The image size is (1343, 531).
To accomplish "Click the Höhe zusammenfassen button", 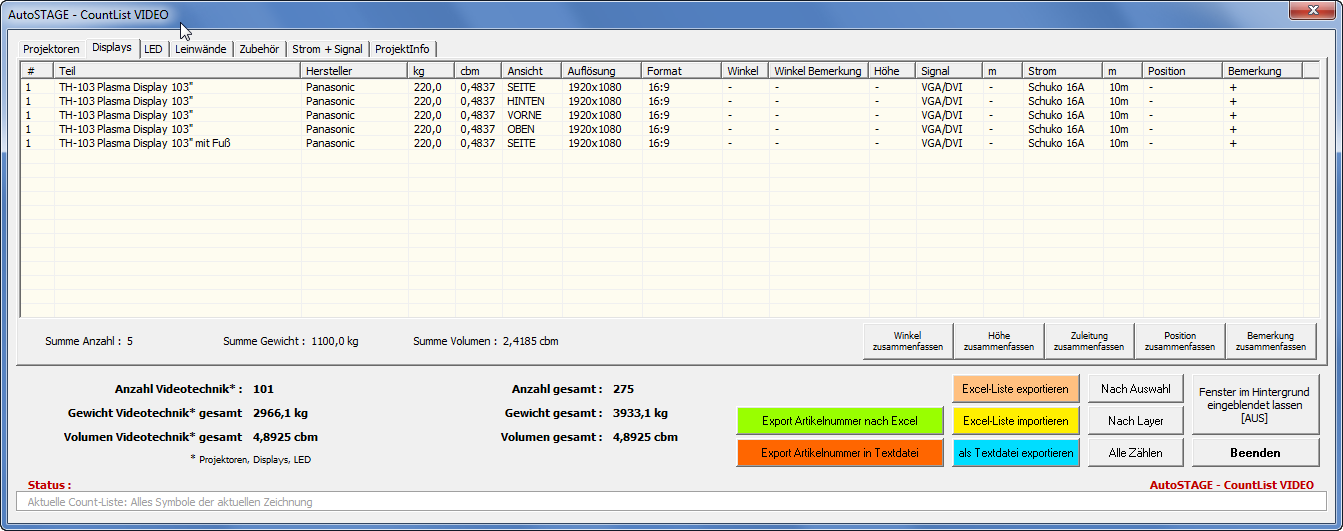I will [998, 341].
